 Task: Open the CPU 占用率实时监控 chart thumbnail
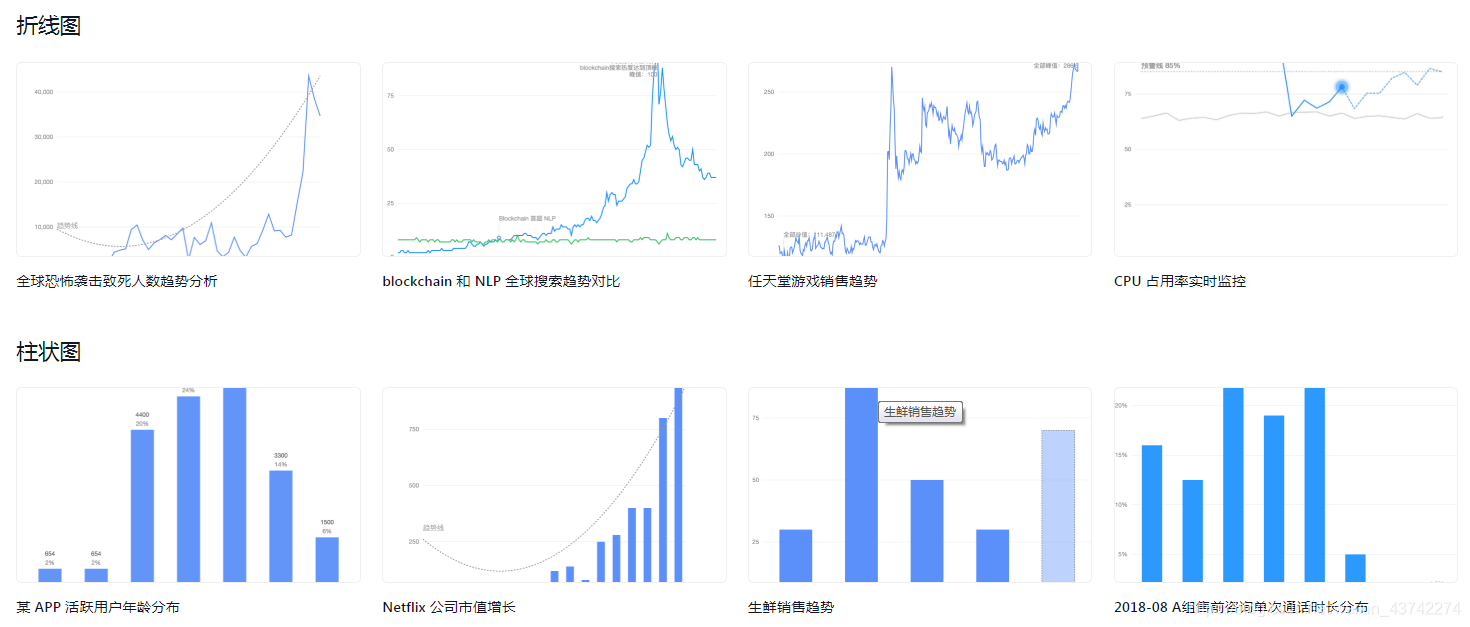click(1286, 159)
